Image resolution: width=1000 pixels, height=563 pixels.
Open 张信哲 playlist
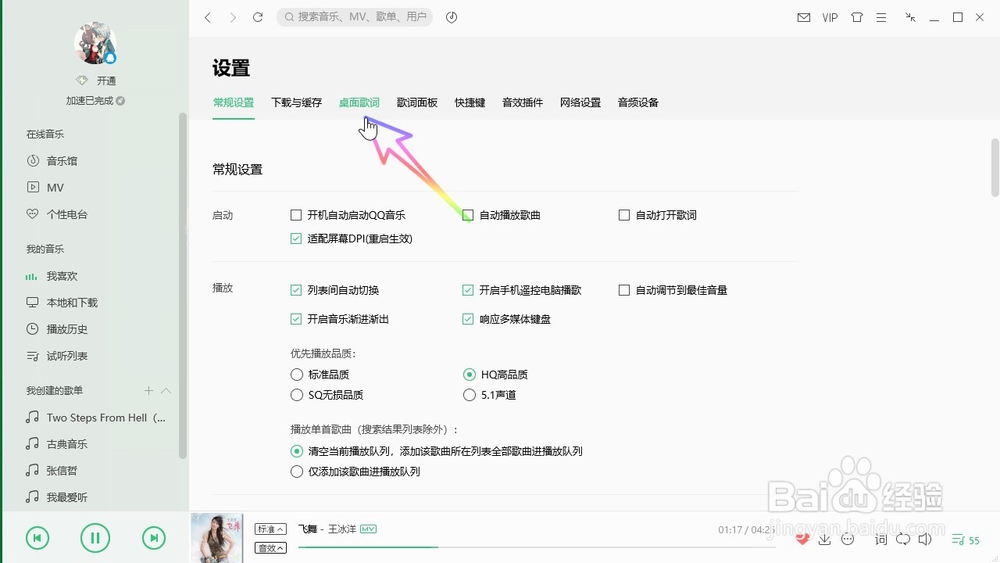[x=62, y=471]
